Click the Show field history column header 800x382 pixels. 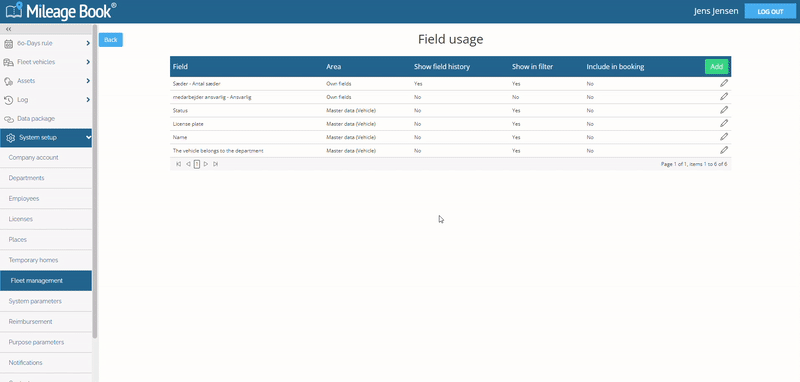(x=442, y=67)
